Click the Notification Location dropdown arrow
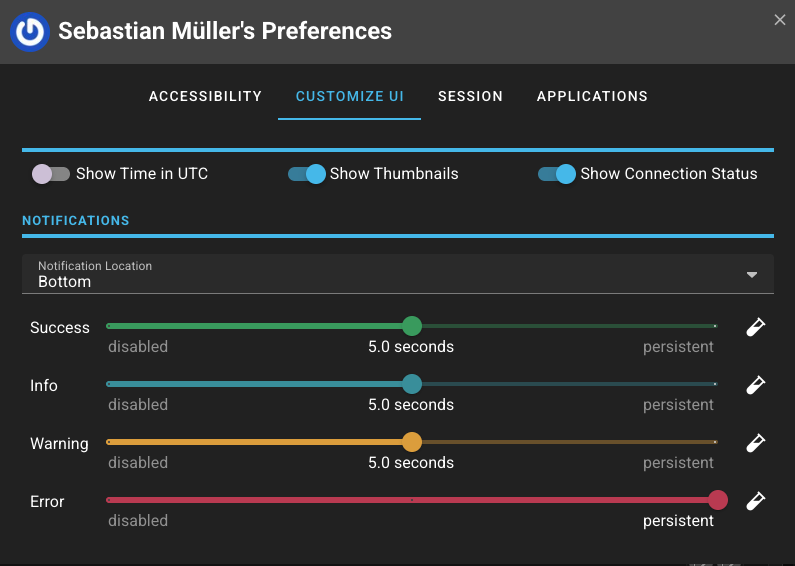This screenshot has width=795, height=566. pyautogui.click(x=752, y=275)
